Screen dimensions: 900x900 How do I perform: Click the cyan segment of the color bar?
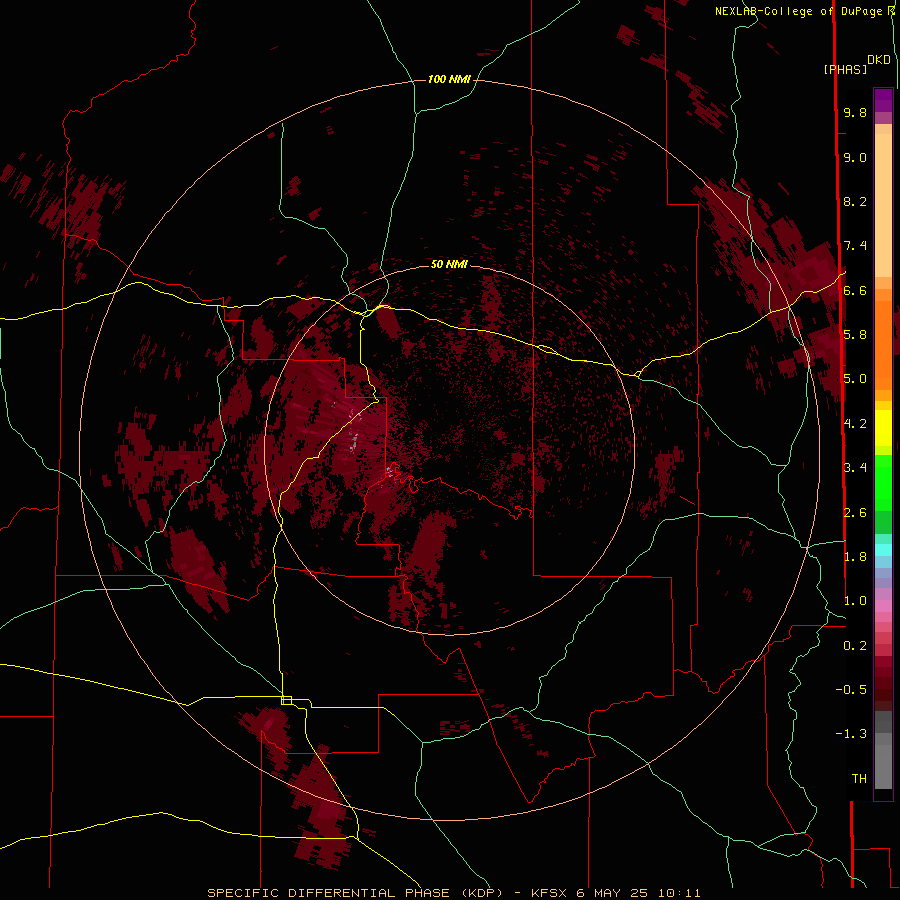tap(883, 550)
